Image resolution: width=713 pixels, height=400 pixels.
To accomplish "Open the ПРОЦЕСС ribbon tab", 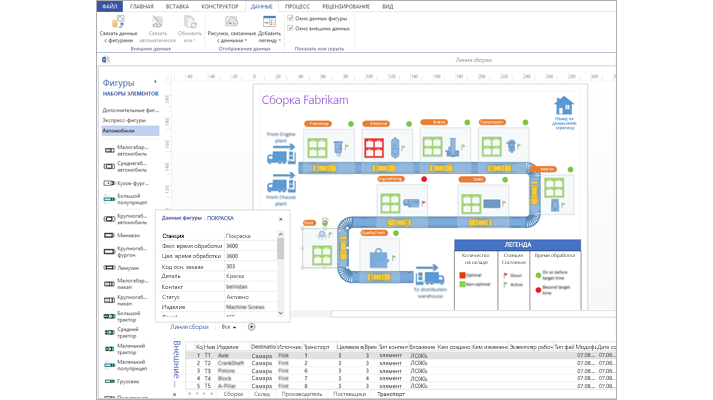I will click(x=297, y=6).
